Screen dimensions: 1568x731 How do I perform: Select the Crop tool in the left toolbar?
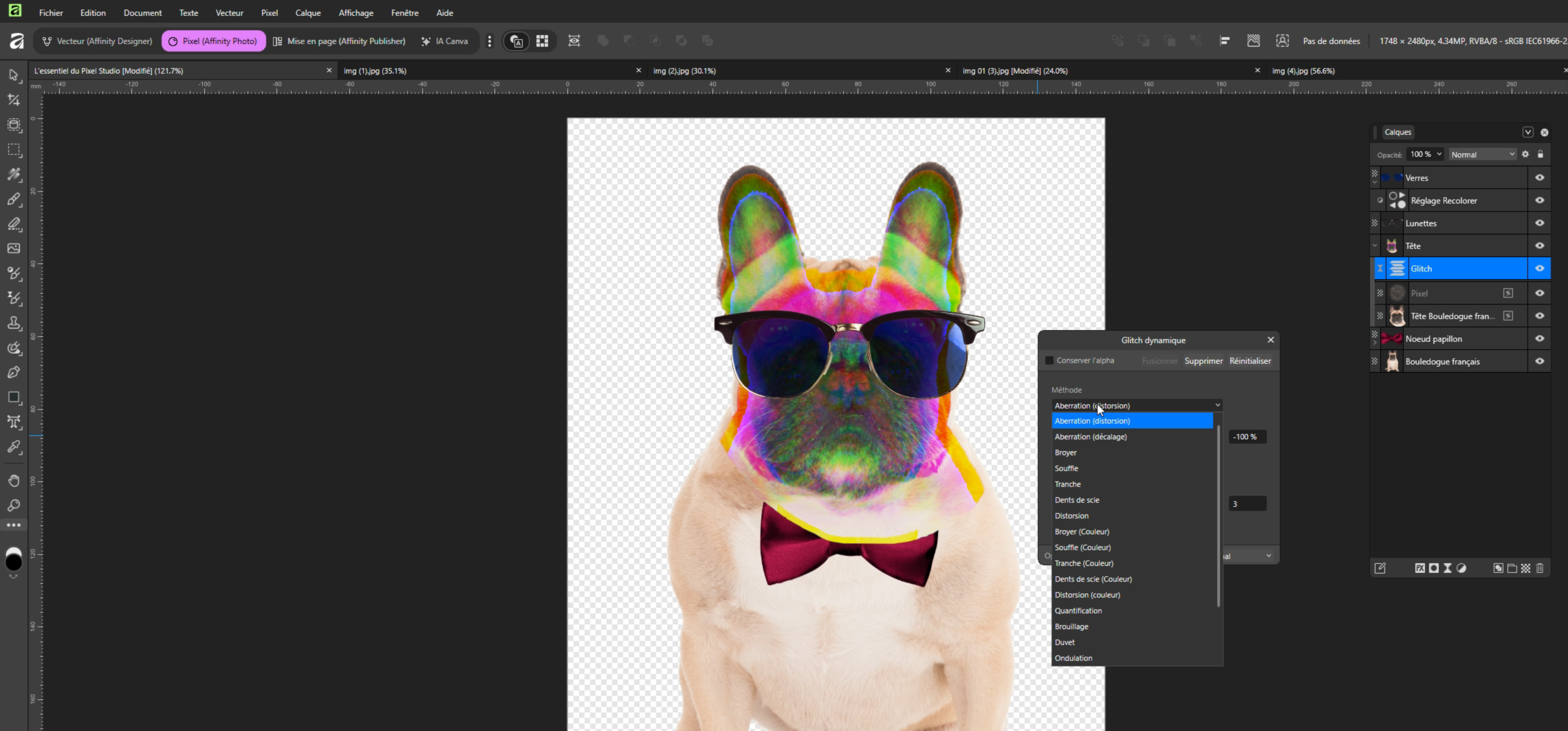click(14, 100)
